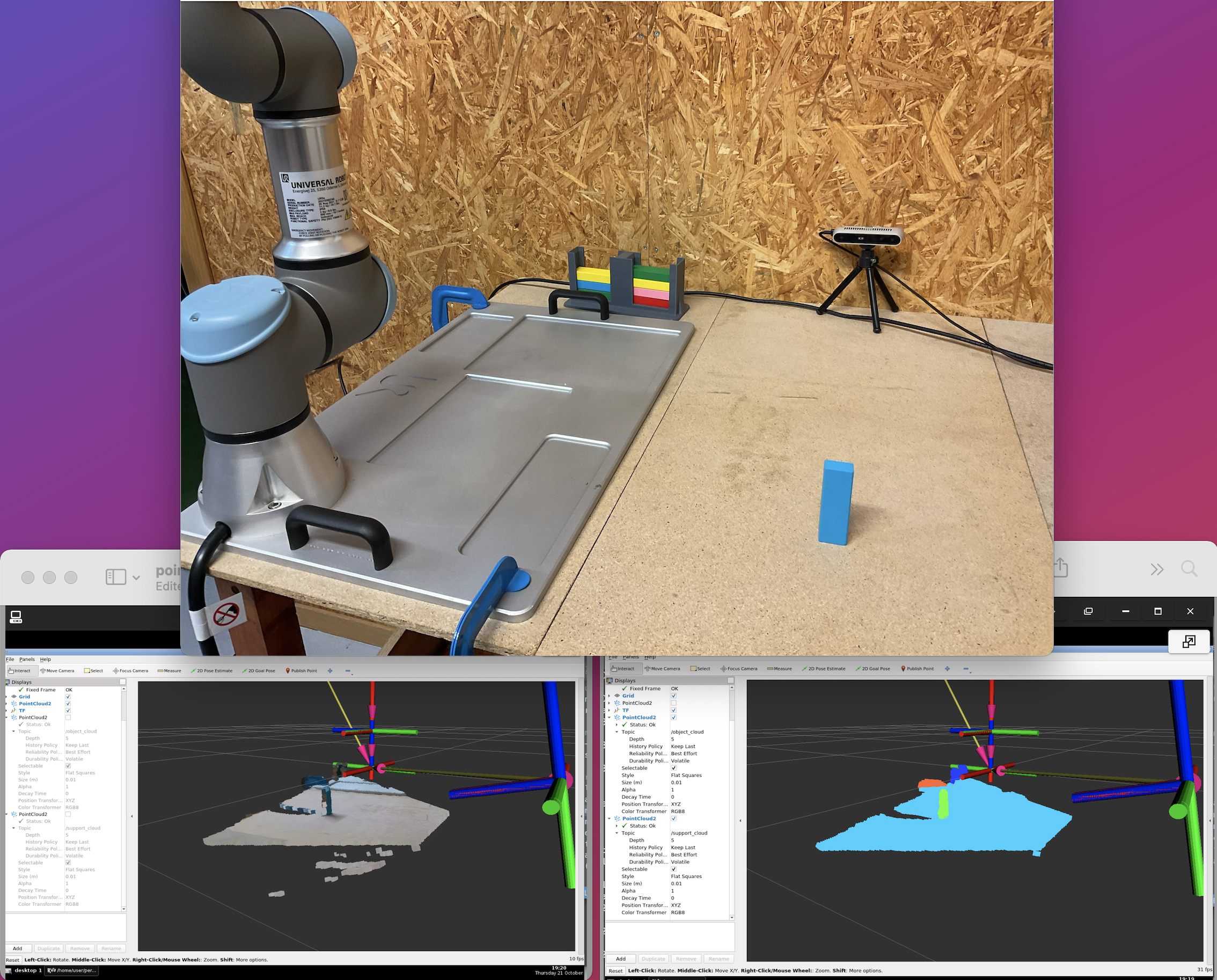Choose 2D Pose Estimate in right RViz window
Screen dimensions: 1217x980
(823, 668)
